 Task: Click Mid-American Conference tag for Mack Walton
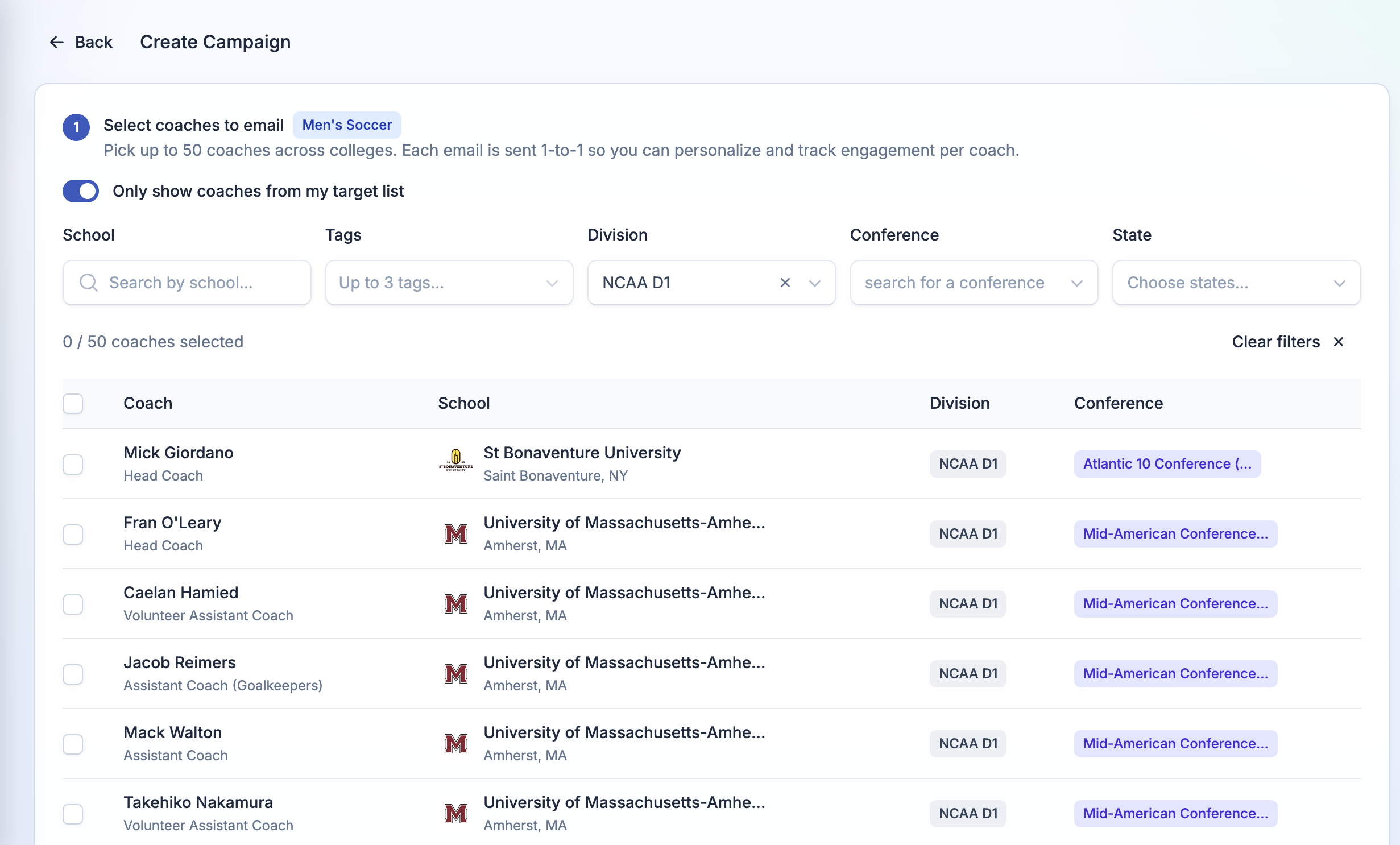[x=1175, y=744]
